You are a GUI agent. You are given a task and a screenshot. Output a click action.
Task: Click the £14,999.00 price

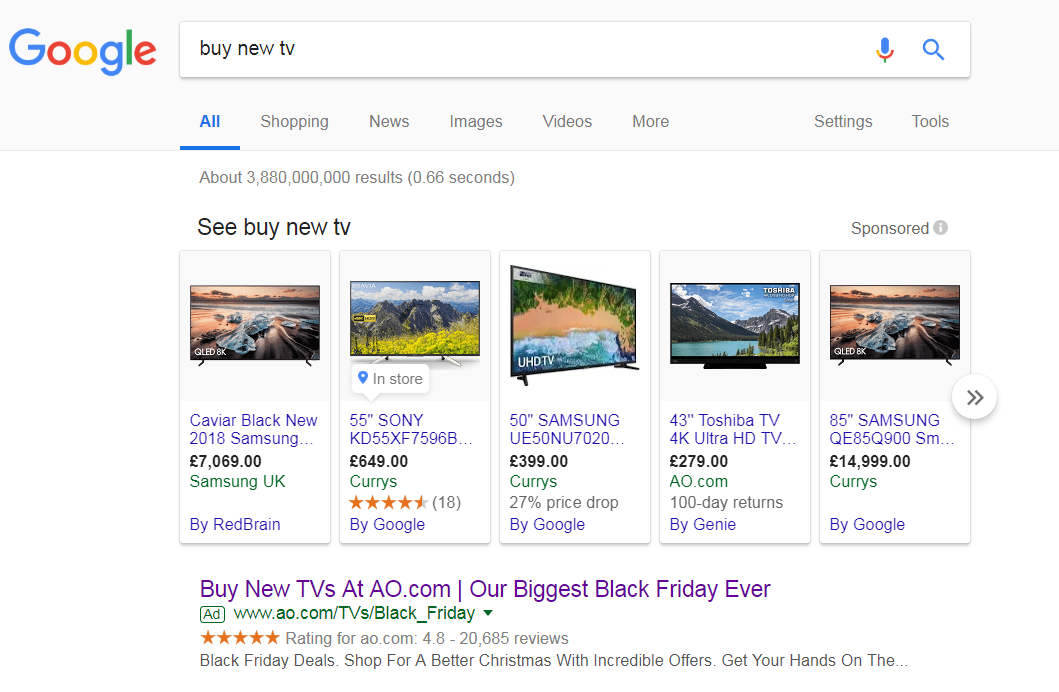point(869,461)
